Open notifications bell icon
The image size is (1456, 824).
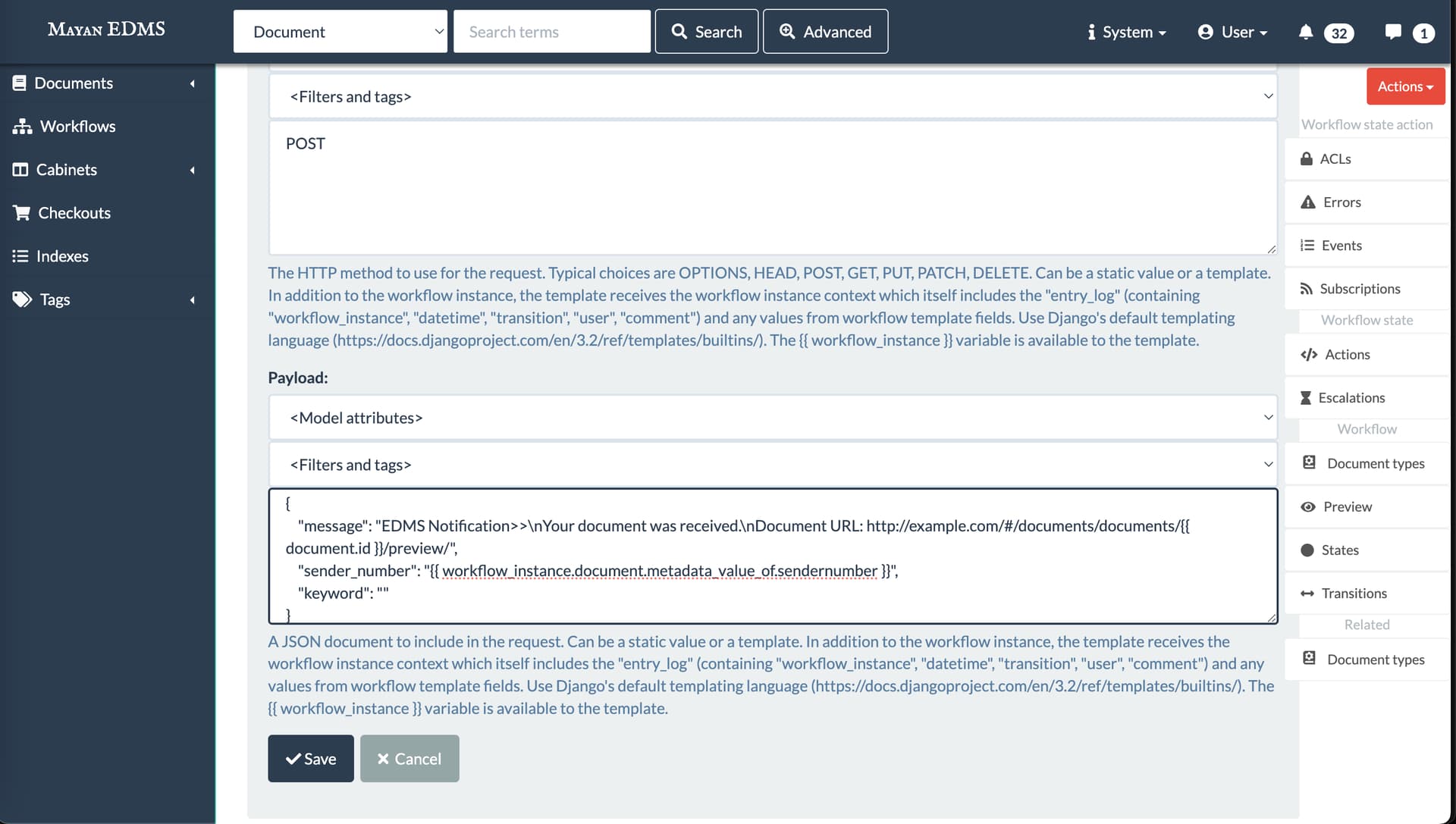pyautogui.click(x=1306, y=32)
